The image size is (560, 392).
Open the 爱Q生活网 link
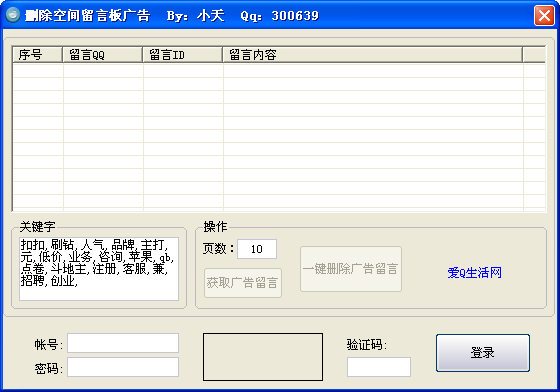click(x=474, y=273)
